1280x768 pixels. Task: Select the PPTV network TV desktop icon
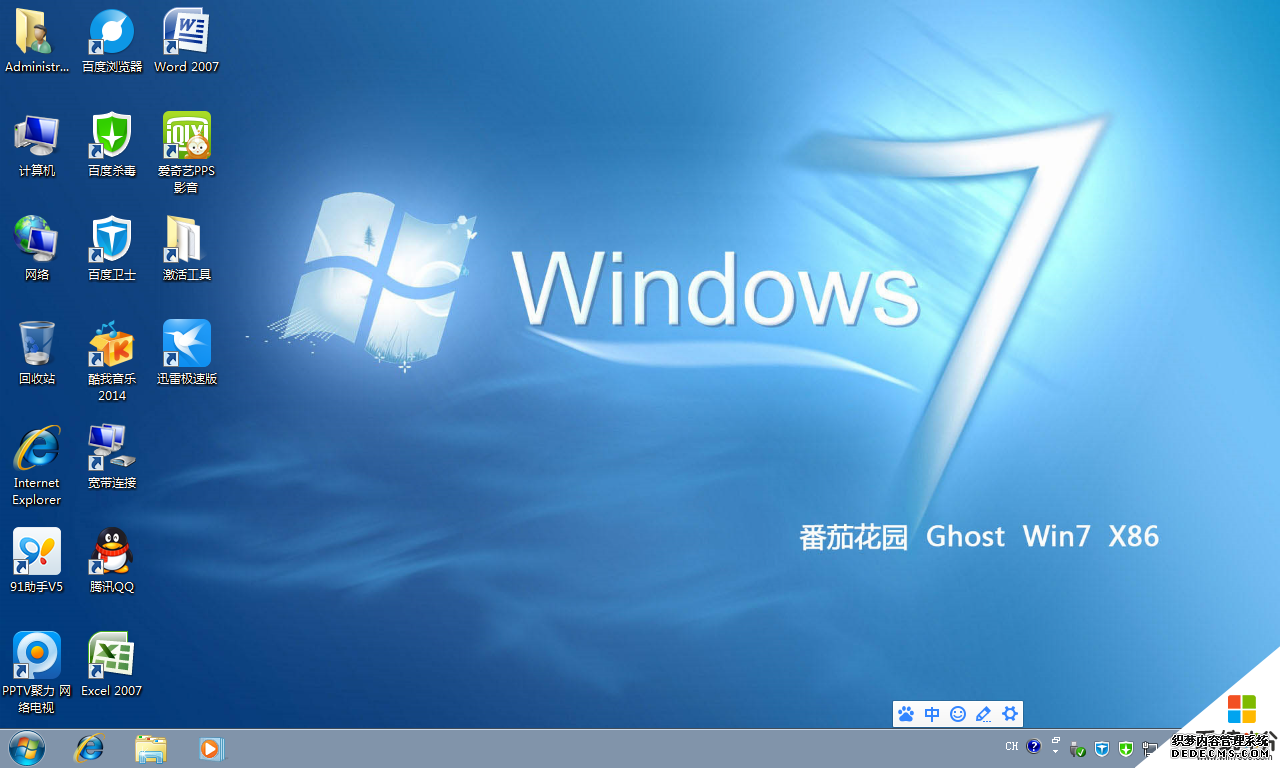tap(37, 656)
